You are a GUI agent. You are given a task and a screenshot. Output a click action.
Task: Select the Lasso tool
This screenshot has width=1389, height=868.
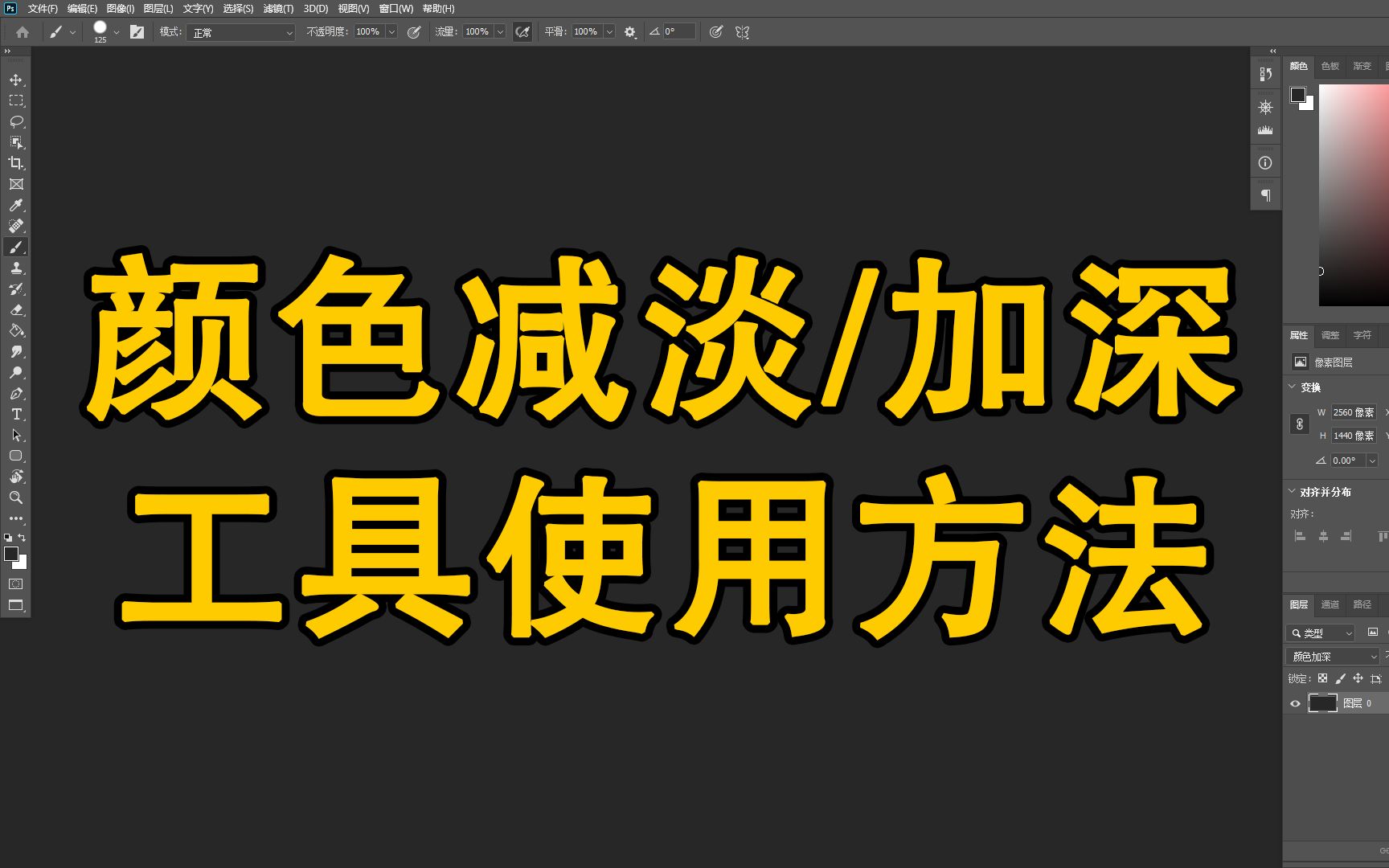[x=16, y=121]
